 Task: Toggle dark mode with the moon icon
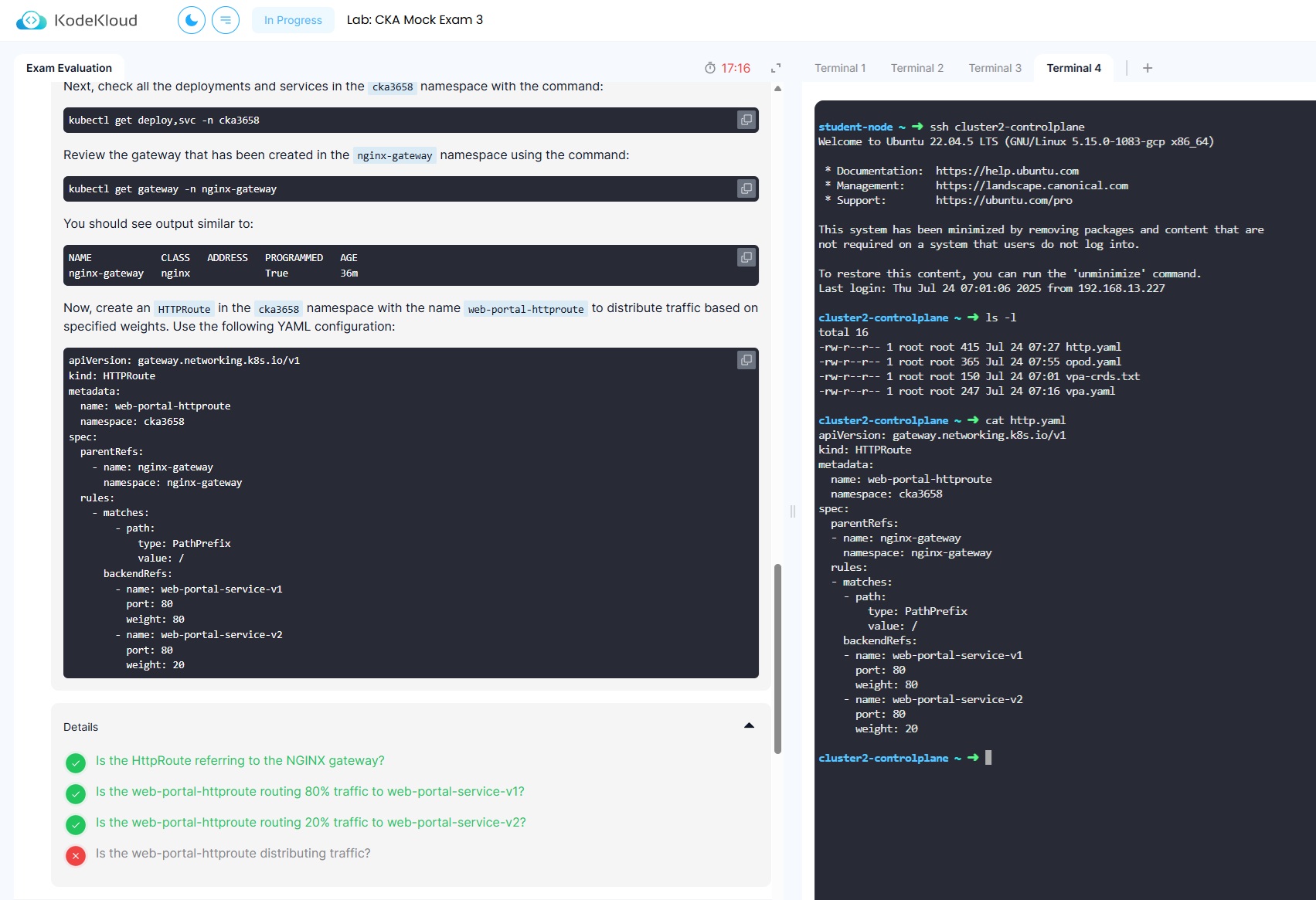(192, 20)
